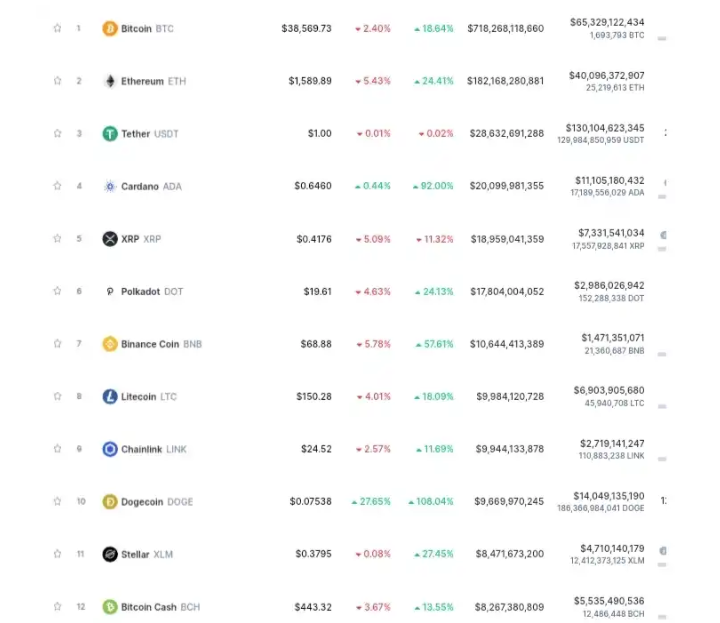Click the blue Litecoin logo icon
Screen dimensions: 720x623
click(x=110, y=396)
